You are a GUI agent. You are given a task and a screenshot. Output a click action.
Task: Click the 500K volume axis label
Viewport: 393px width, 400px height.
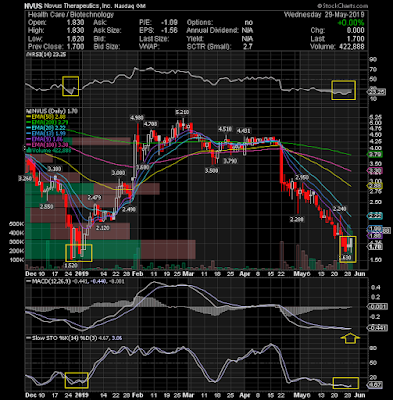click(16, 224)
